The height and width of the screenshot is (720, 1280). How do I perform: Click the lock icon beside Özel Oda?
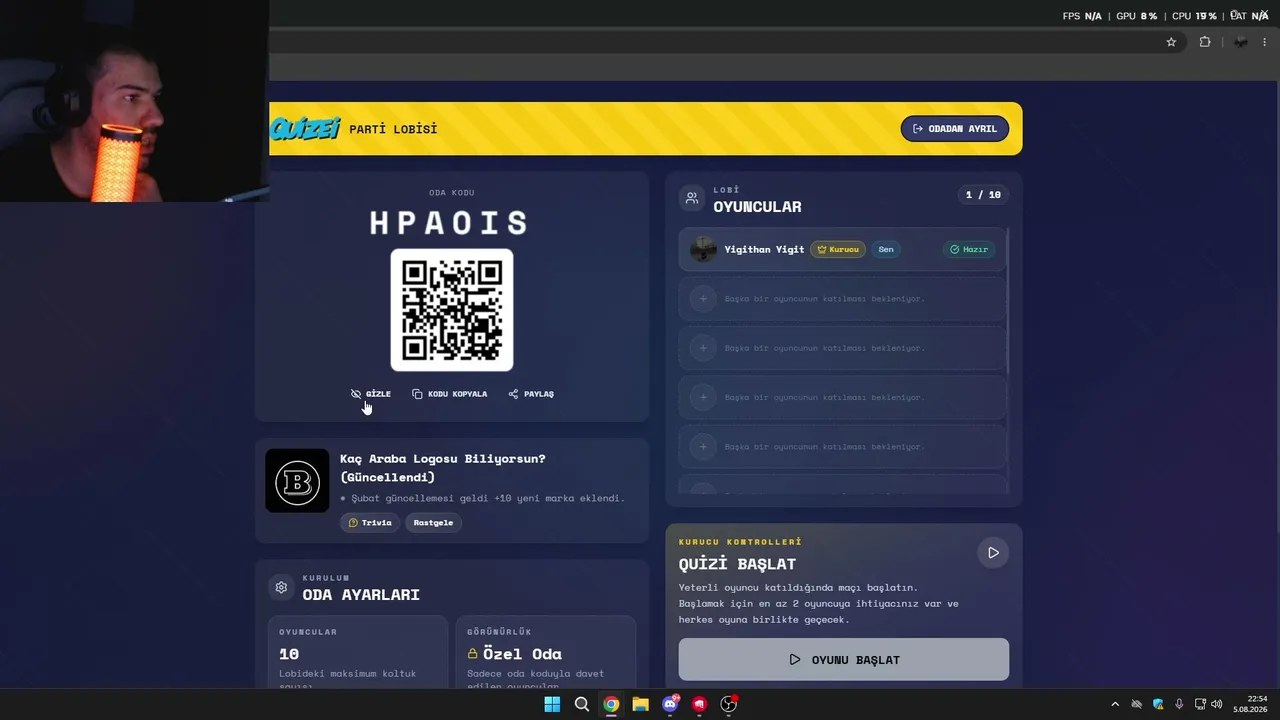(x=473, y=654)
